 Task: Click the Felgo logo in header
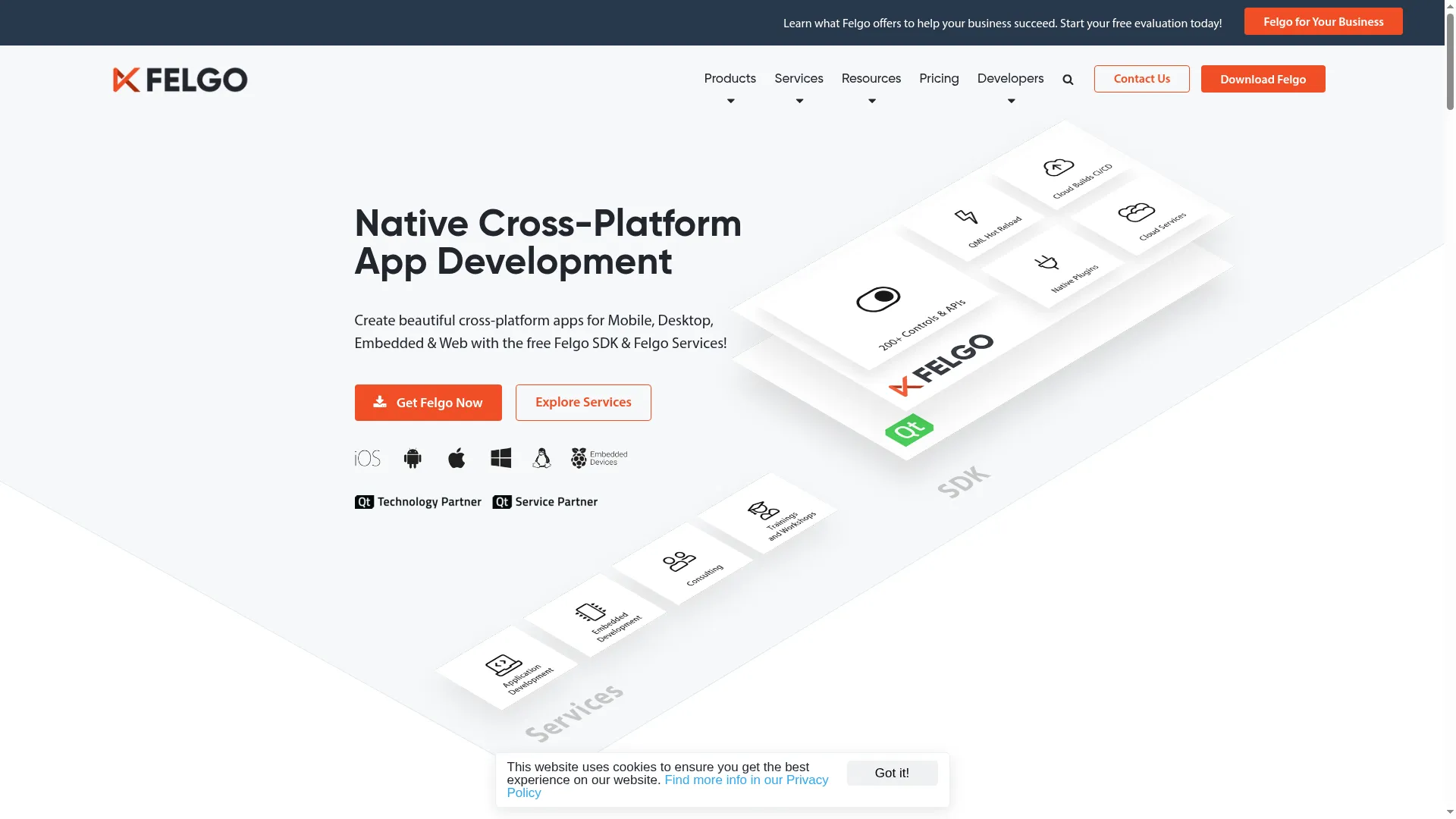click(180, 80)
